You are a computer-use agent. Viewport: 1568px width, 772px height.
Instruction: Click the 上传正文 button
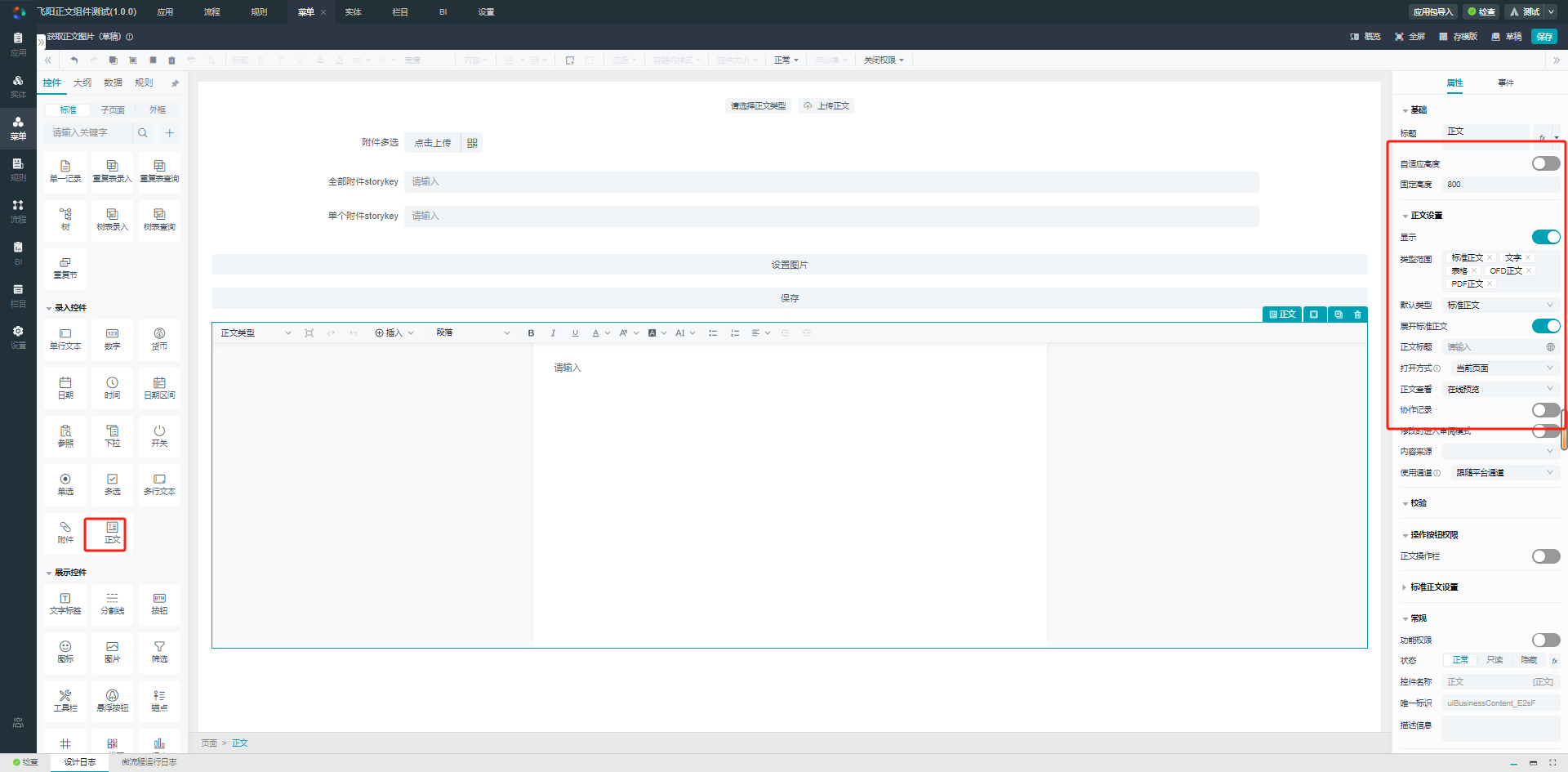[x=826, y=106]
